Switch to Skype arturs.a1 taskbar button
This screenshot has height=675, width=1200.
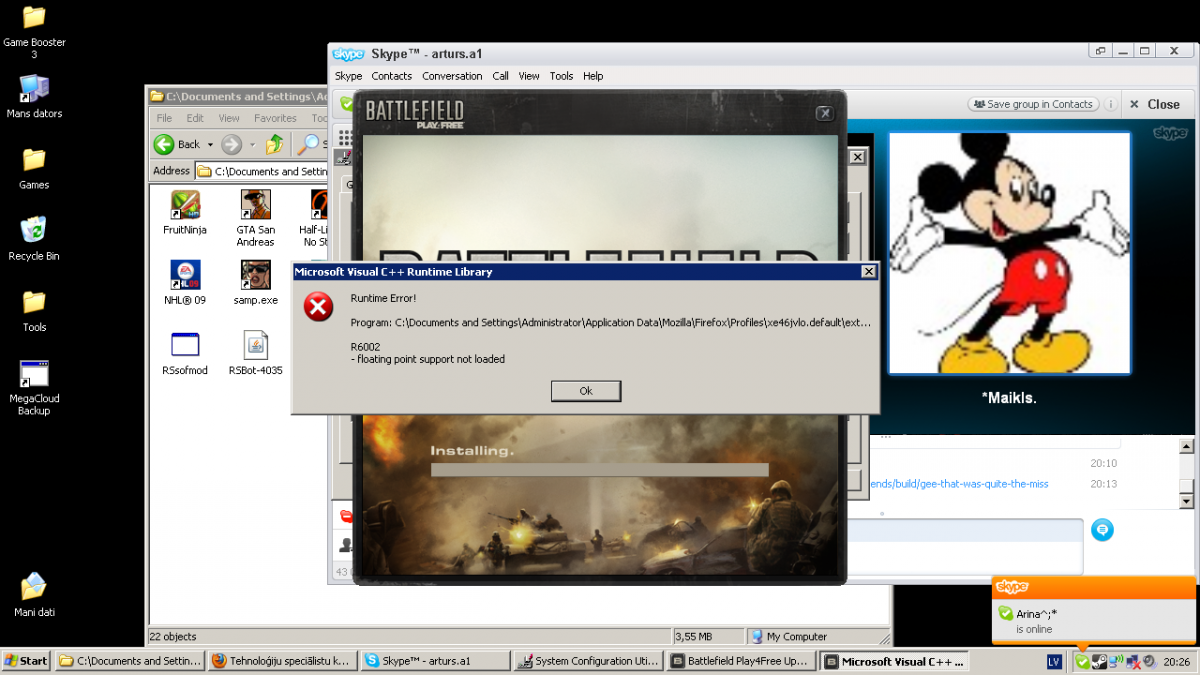tap(435, 661)
